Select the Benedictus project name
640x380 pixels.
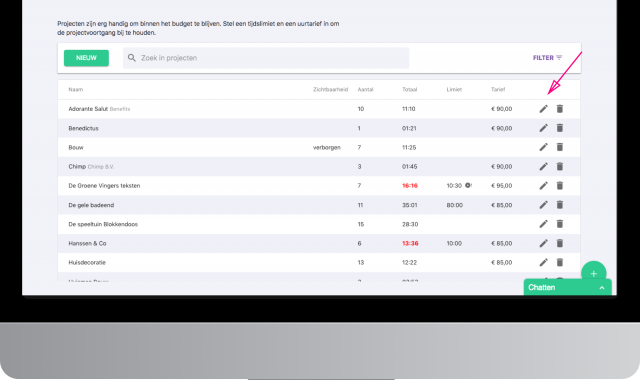83,128
